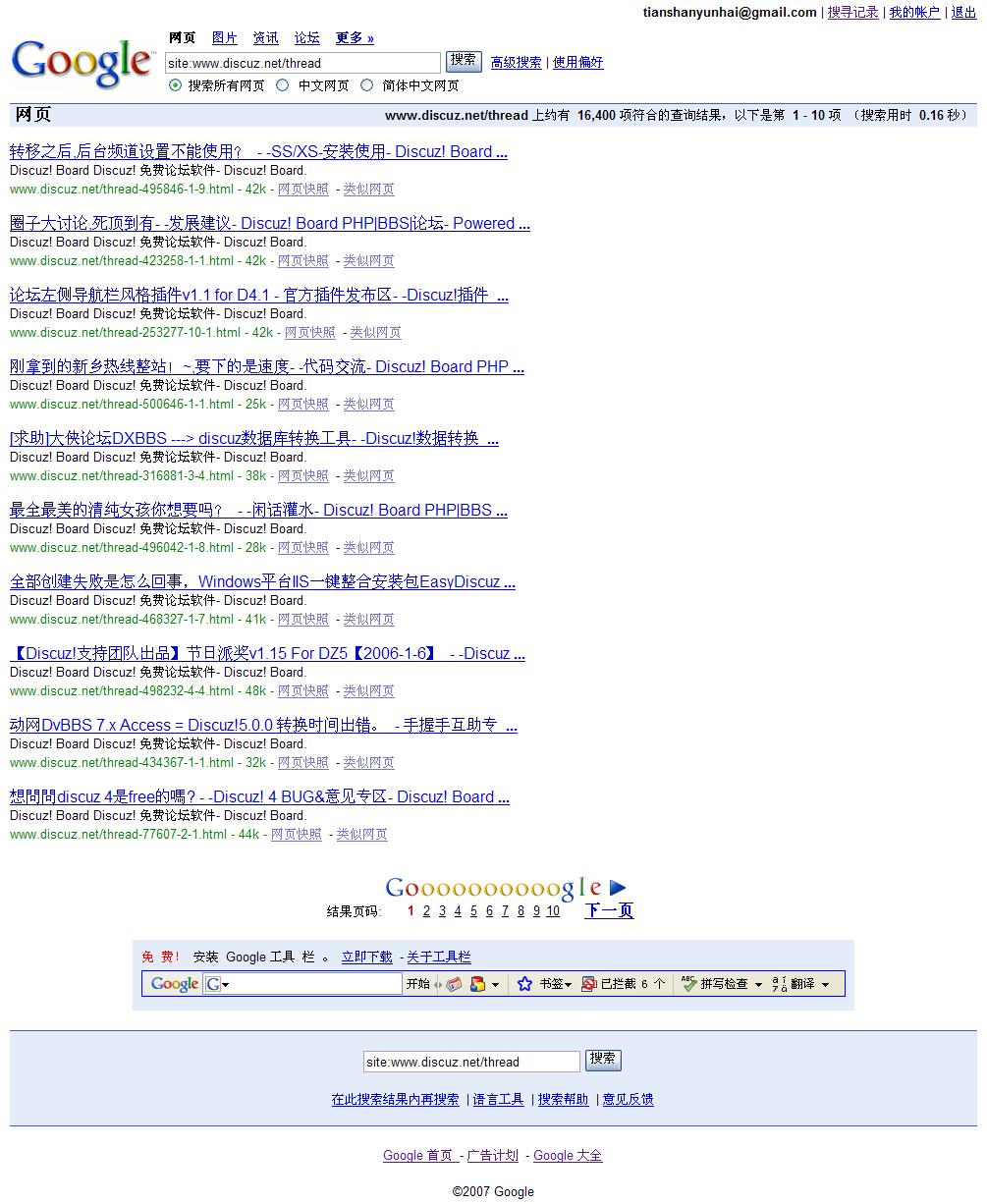
Task: Click 在此搜索结果内再搜索 link
Action: coord(395,1100)
